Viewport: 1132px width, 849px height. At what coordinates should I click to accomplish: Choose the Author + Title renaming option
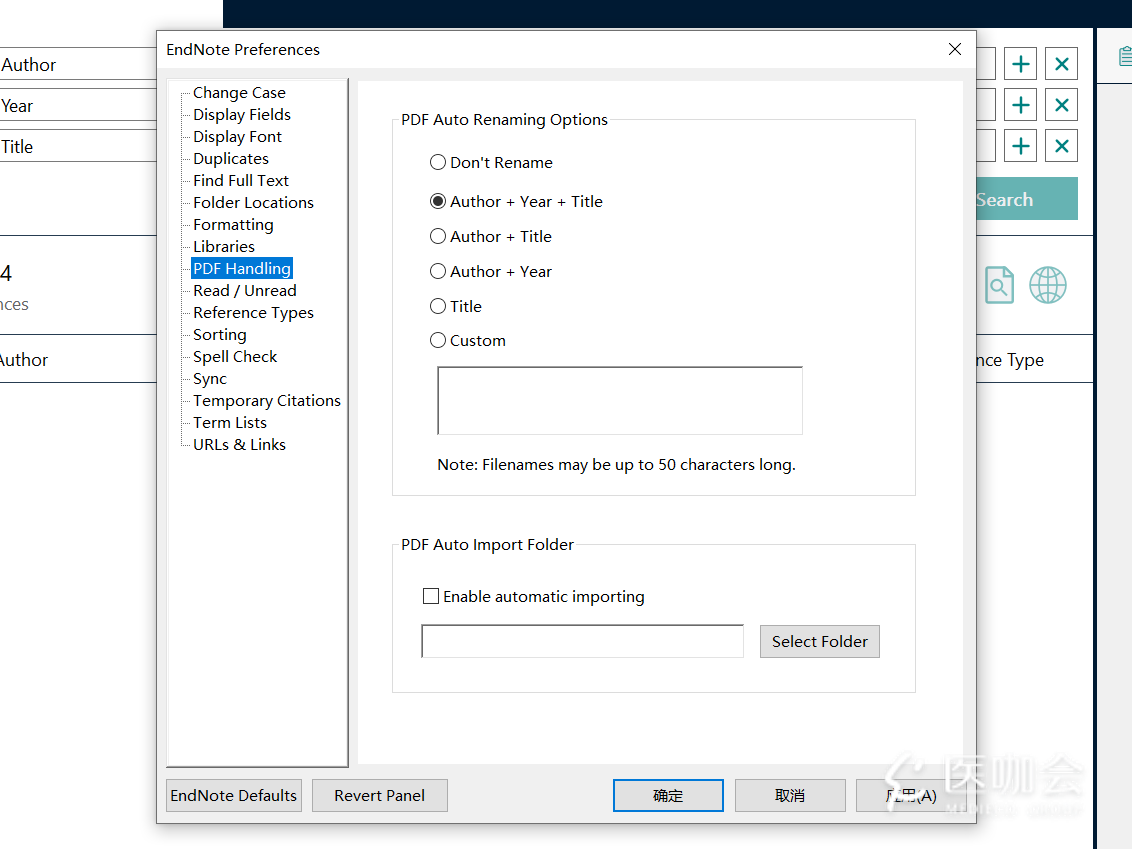491,236
